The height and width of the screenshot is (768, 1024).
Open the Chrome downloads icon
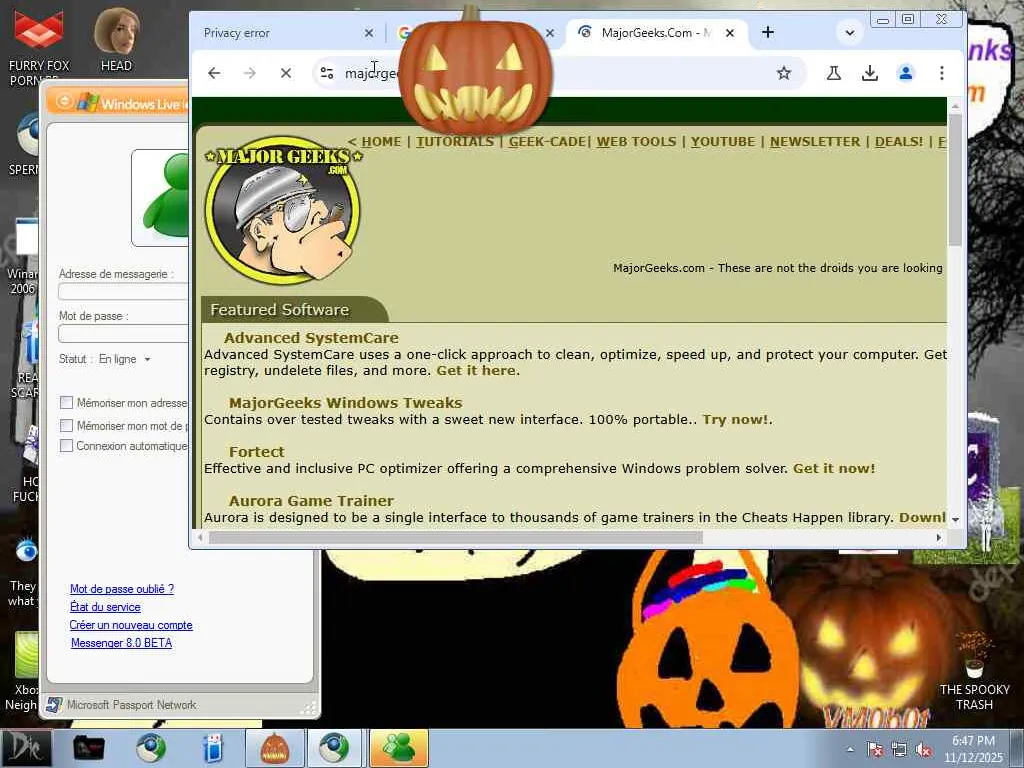coord(870,73)
